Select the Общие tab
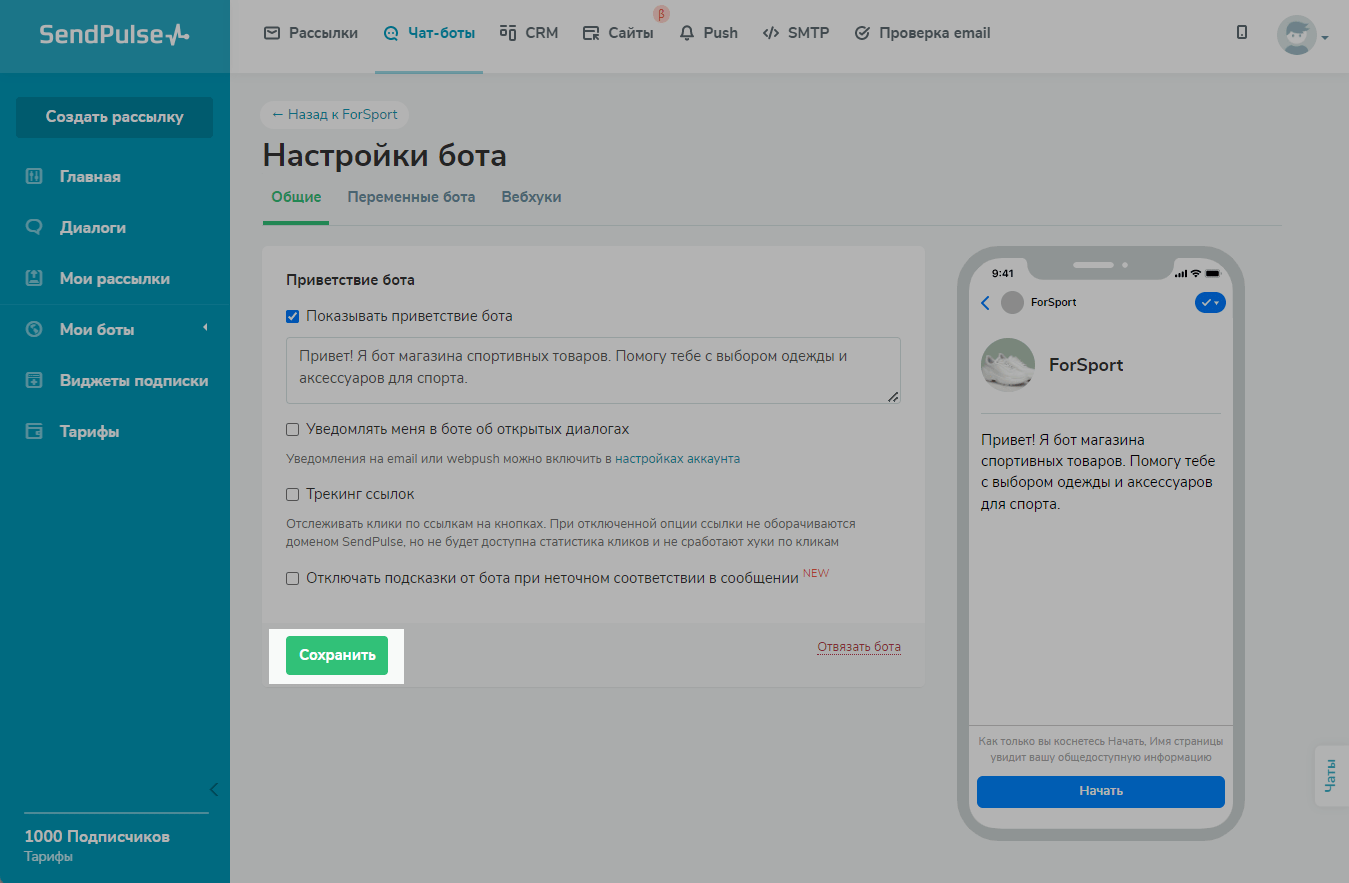Image resolution: width=1349 pixels, height=883 pixels. click(296, 197)
